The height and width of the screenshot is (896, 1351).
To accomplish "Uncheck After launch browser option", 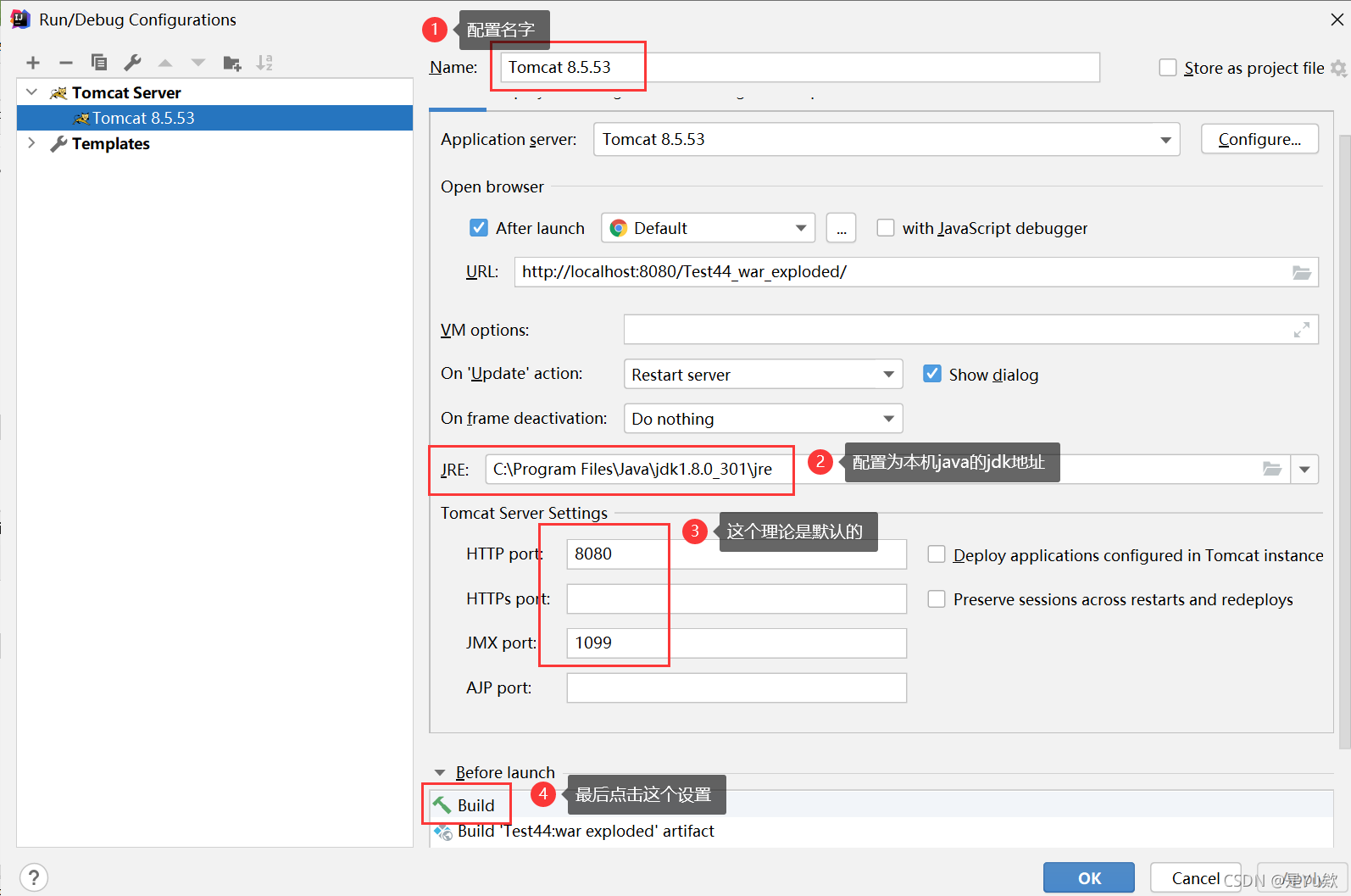I will point(479,228).
